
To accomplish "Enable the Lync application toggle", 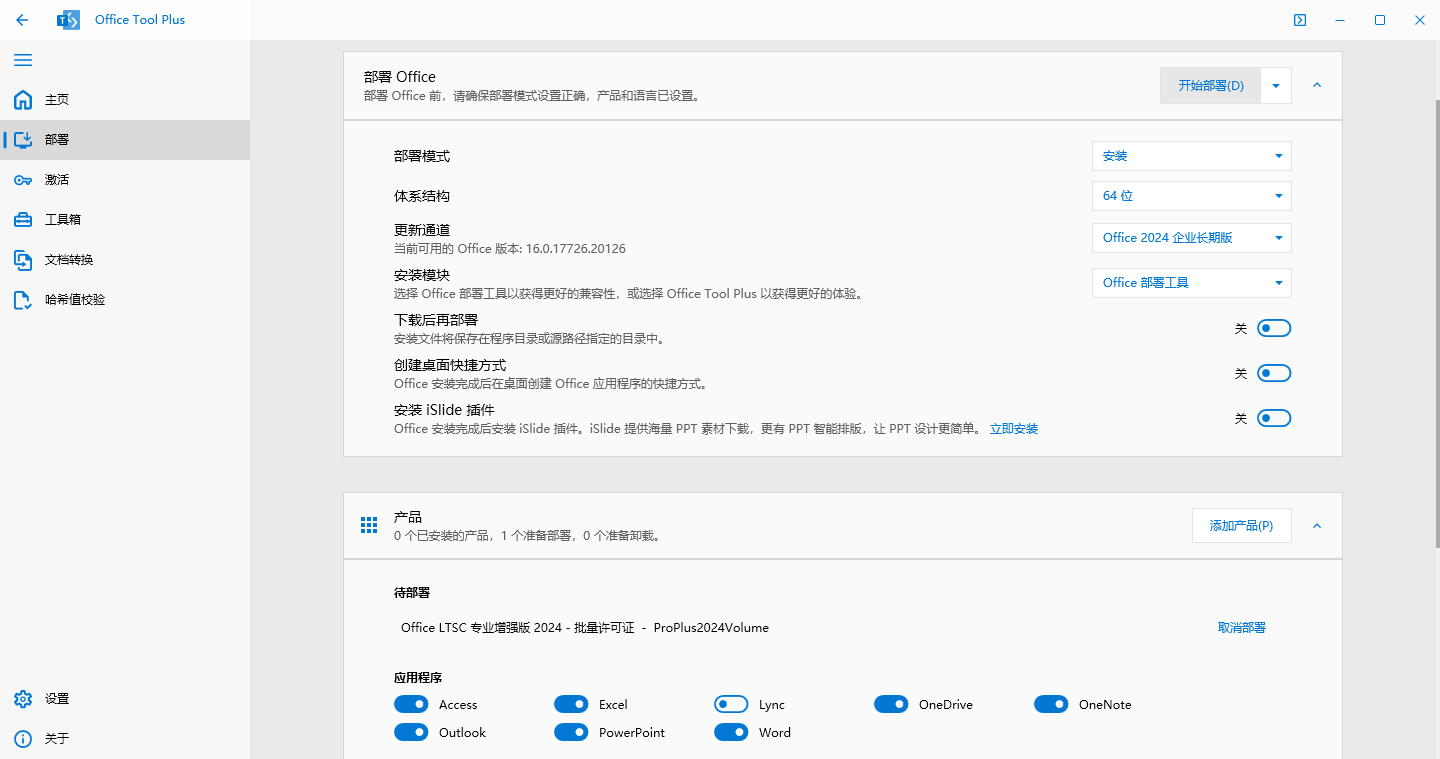I will tap(731, 705).
